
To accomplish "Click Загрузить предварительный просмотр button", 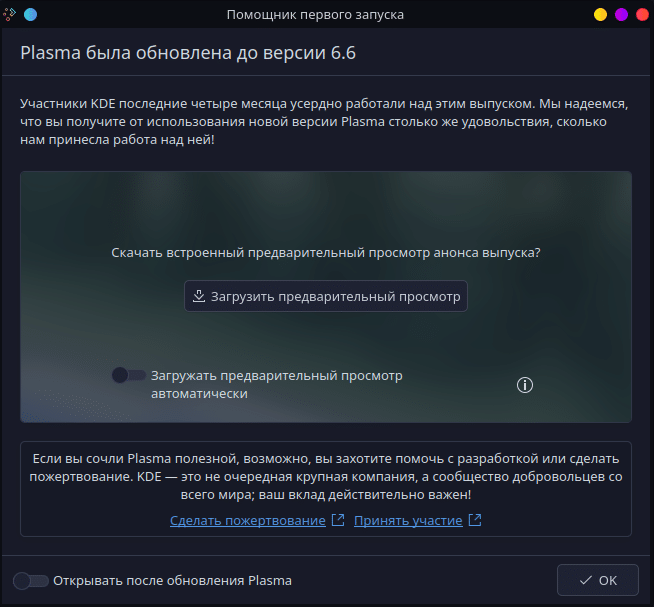I will (326, 296).
